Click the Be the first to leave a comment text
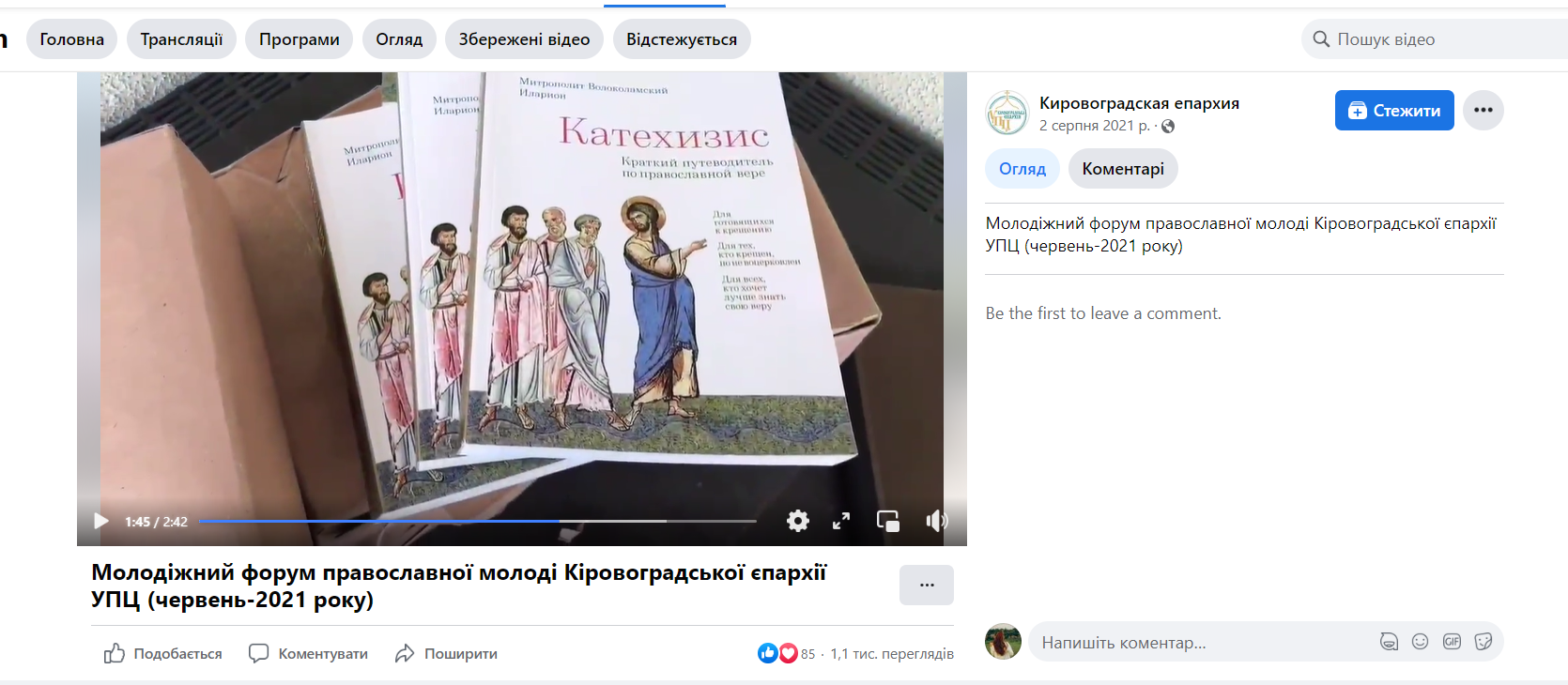 [1103, 313]
